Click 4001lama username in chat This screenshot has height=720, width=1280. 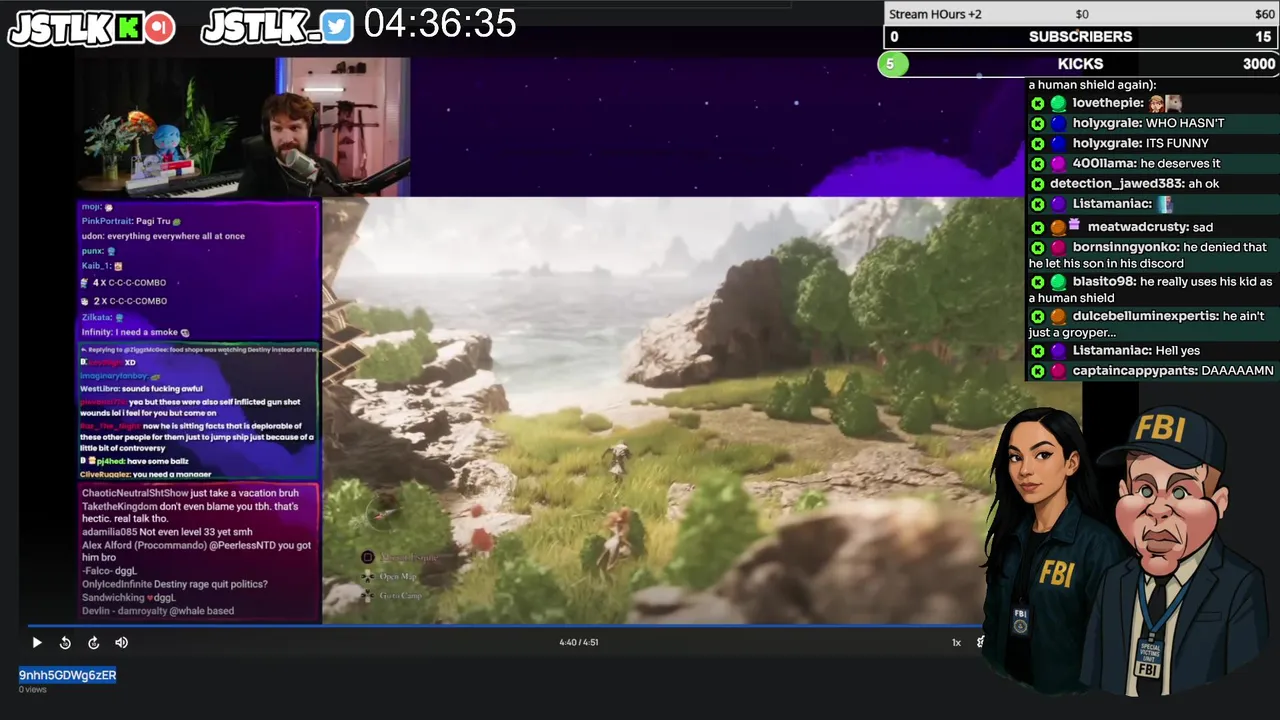(x=1104, y=163)
